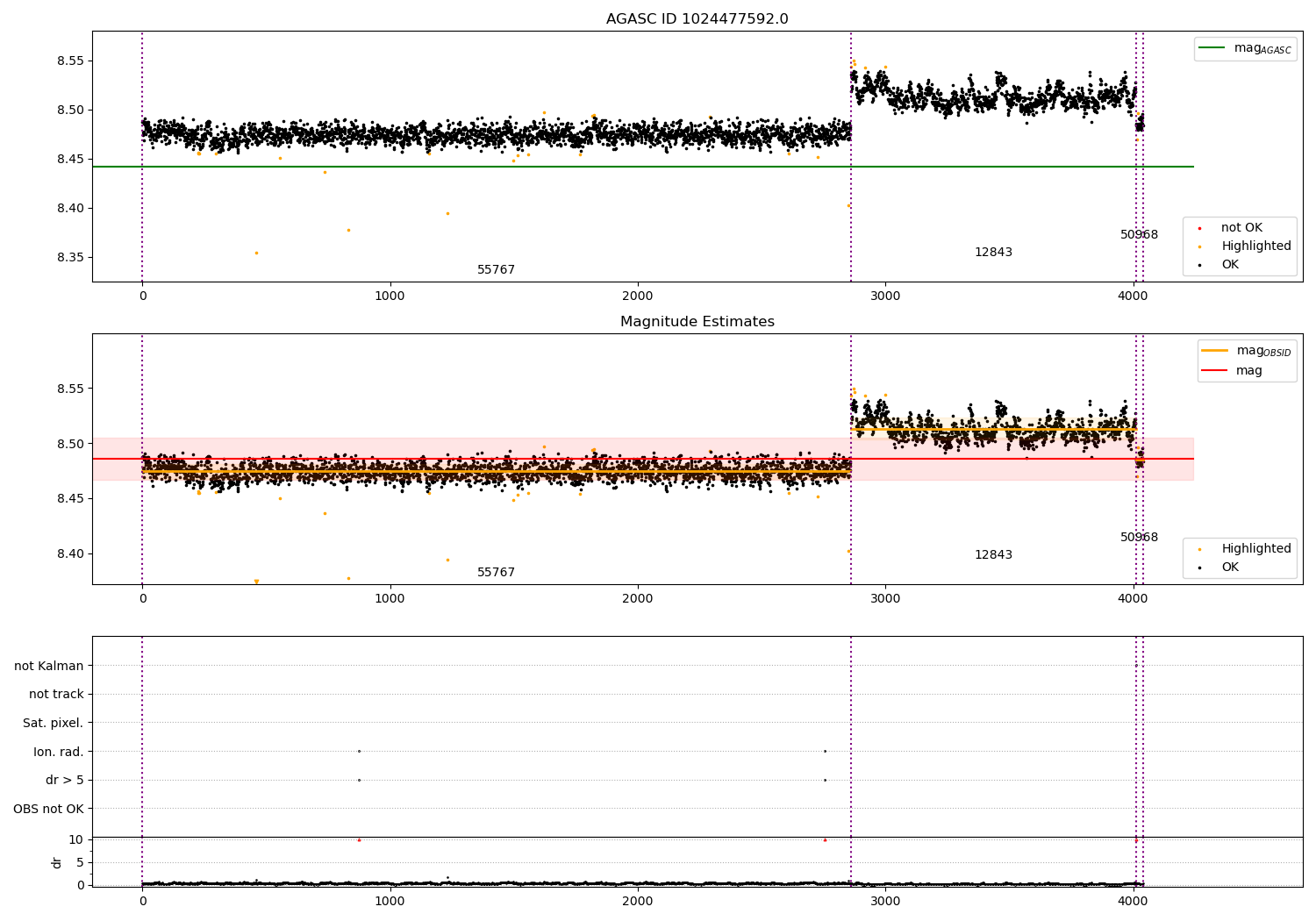The image size is (1316, 921).
Task: Click y-tick '10' on the dr axis
Action: (76, 840)
